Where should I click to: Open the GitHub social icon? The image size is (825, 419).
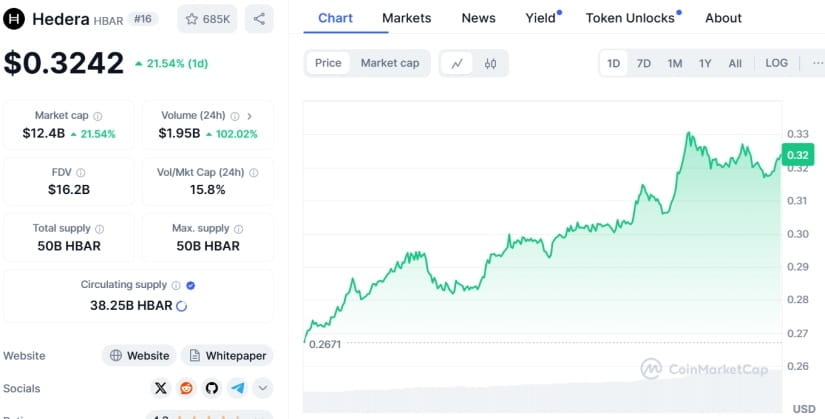pyautogui.click(x=212, y=388)
